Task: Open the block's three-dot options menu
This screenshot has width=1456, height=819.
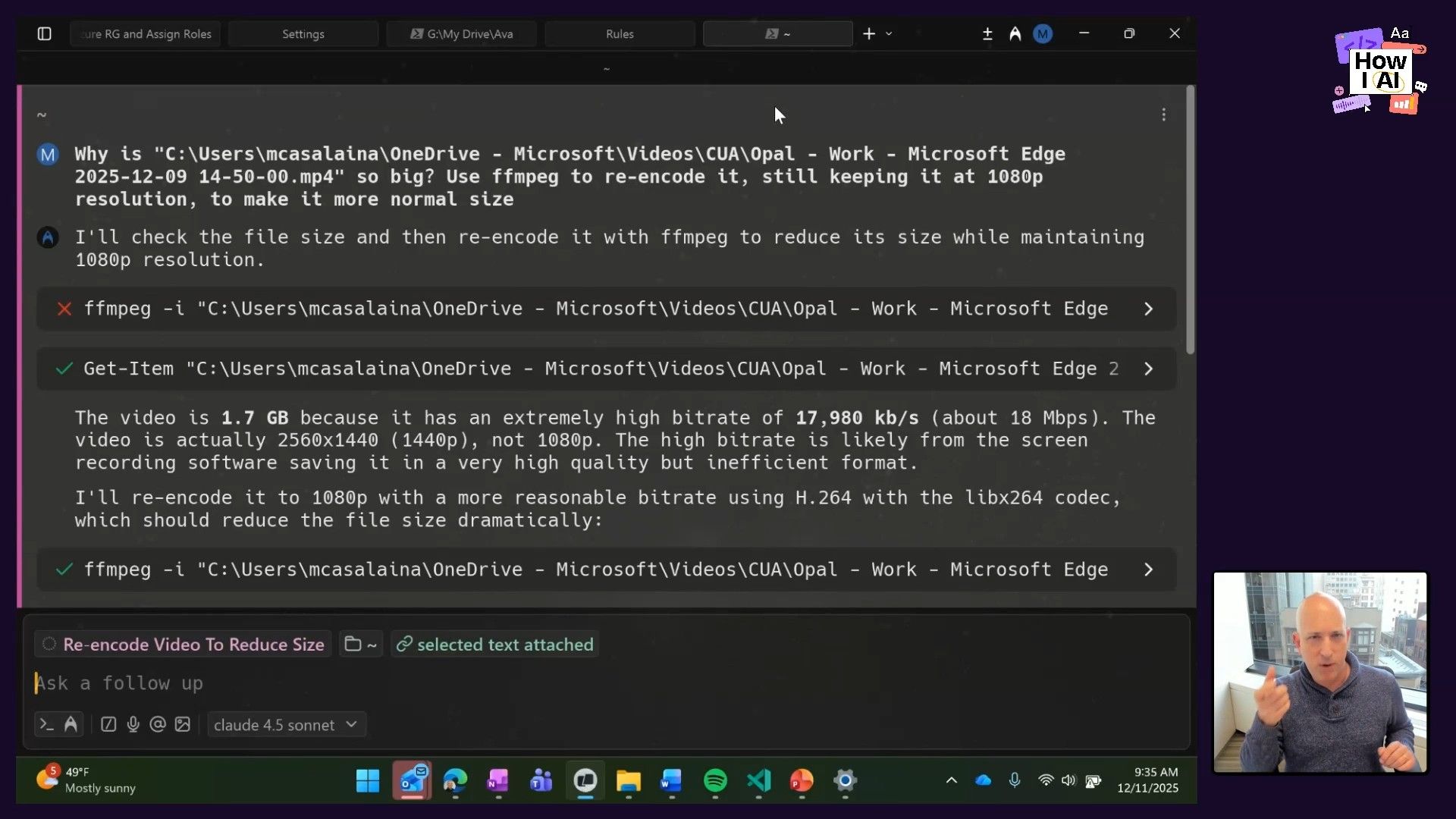Action: [1163, 115]
